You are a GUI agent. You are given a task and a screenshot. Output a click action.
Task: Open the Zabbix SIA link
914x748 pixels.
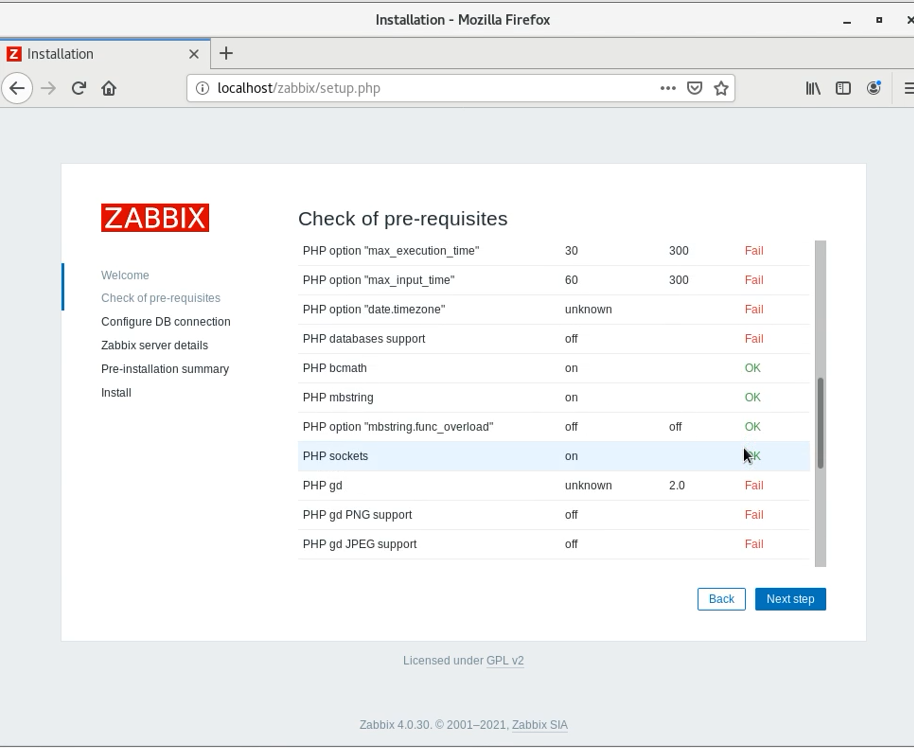539,725
